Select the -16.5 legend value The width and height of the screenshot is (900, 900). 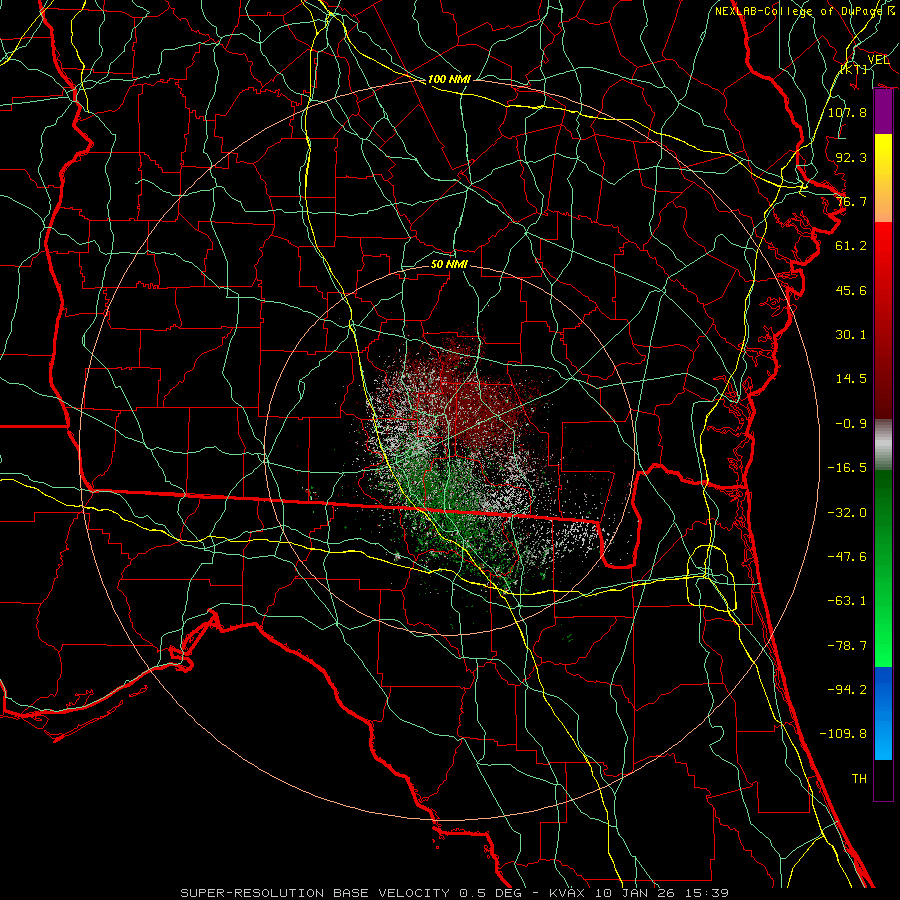coord(847,468)
